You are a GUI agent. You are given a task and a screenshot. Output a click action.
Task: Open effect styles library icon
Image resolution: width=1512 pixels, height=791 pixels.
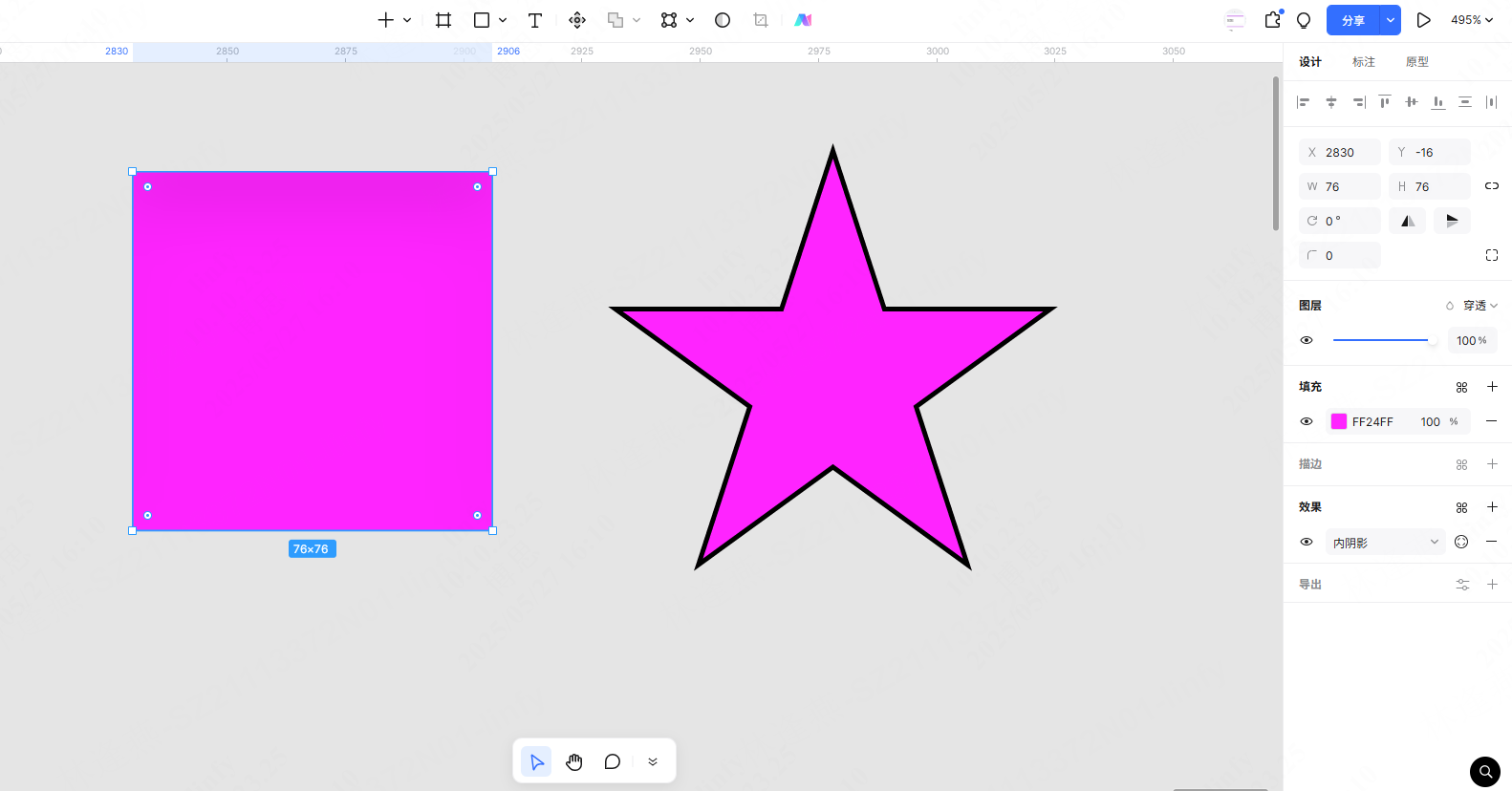1461,507
